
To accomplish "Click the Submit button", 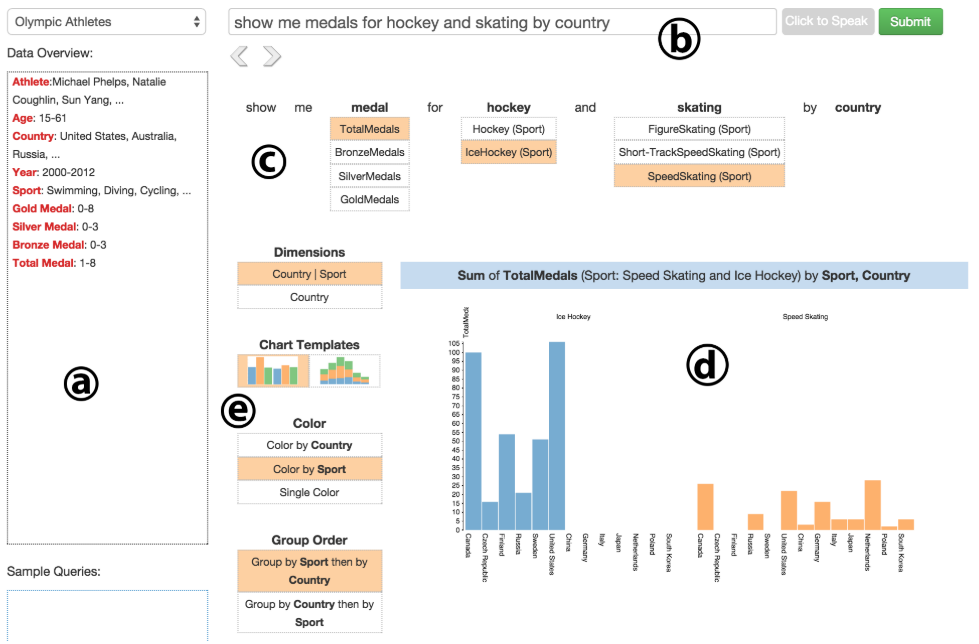I will coord(910,21).
